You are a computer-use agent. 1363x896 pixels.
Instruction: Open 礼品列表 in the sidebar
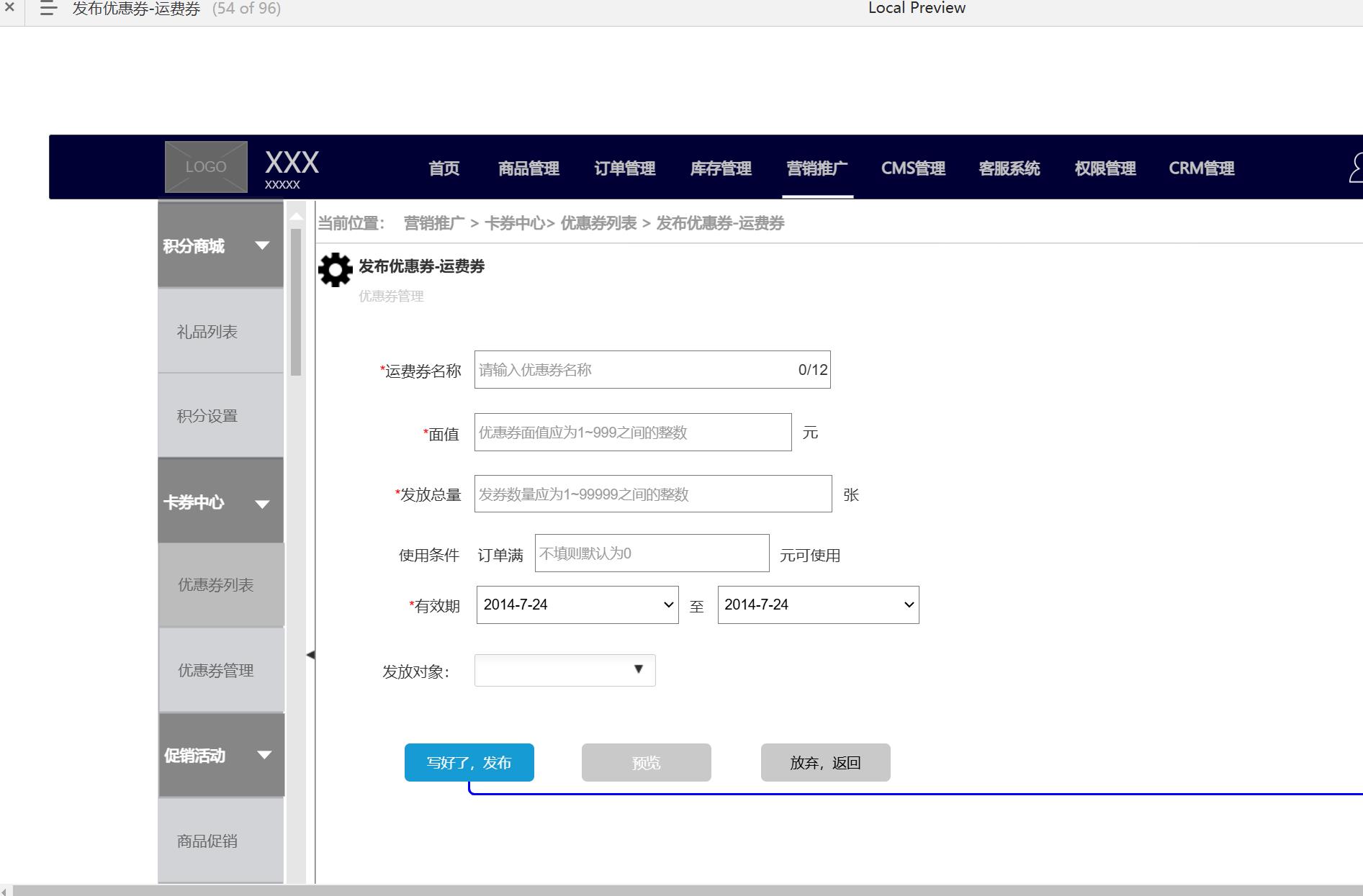(x=220, y=332)
